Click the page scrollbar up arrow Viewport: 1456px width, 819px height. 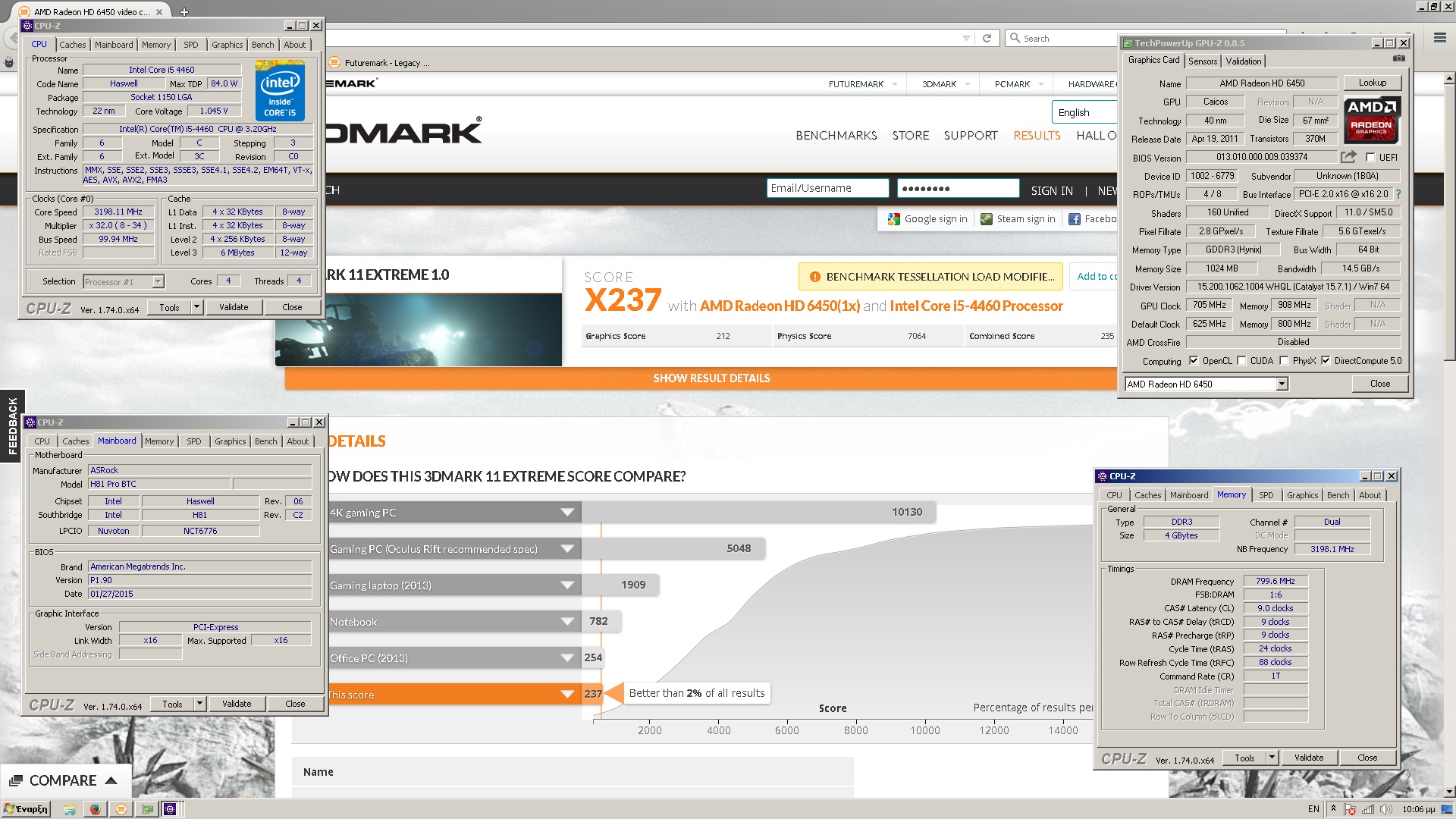click(1449, 78)
